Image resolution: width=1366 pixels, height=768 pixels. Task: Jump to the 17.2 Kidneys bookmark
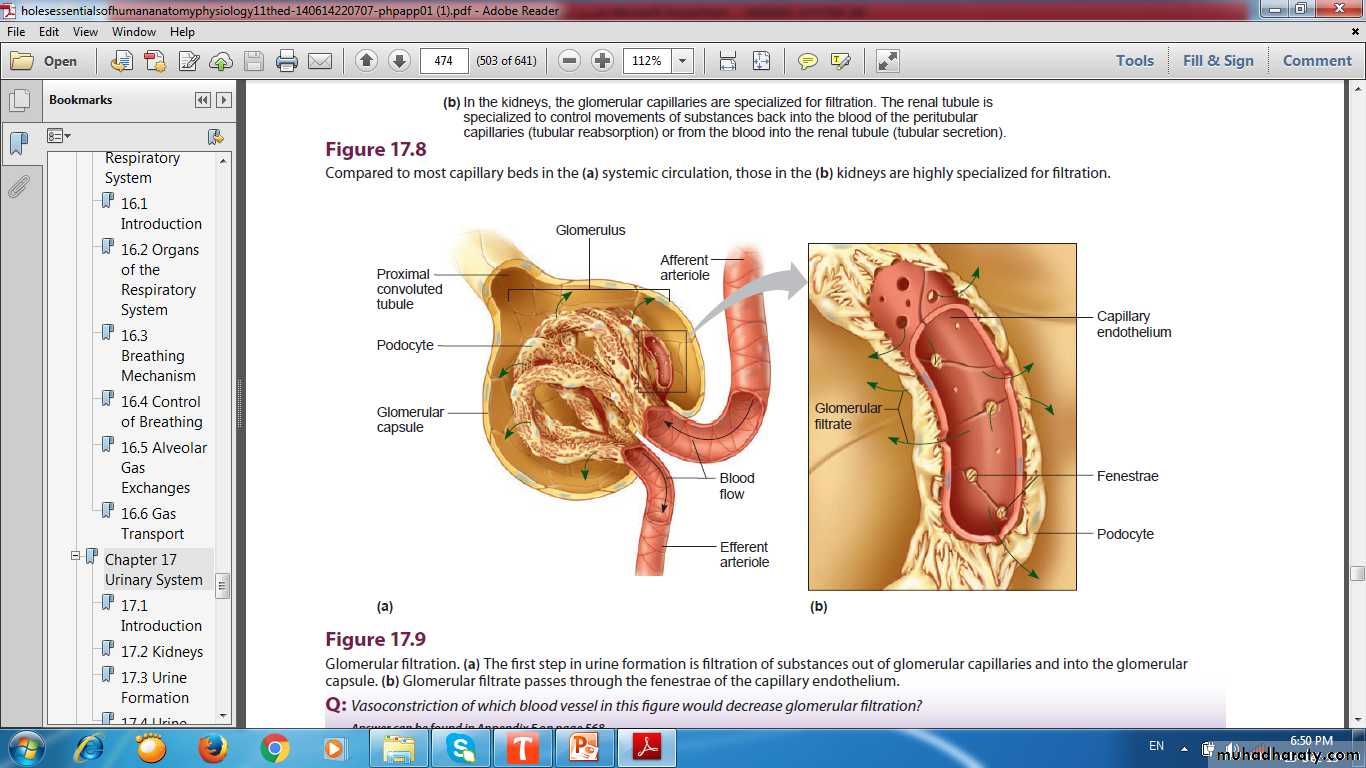pos(161,652)
